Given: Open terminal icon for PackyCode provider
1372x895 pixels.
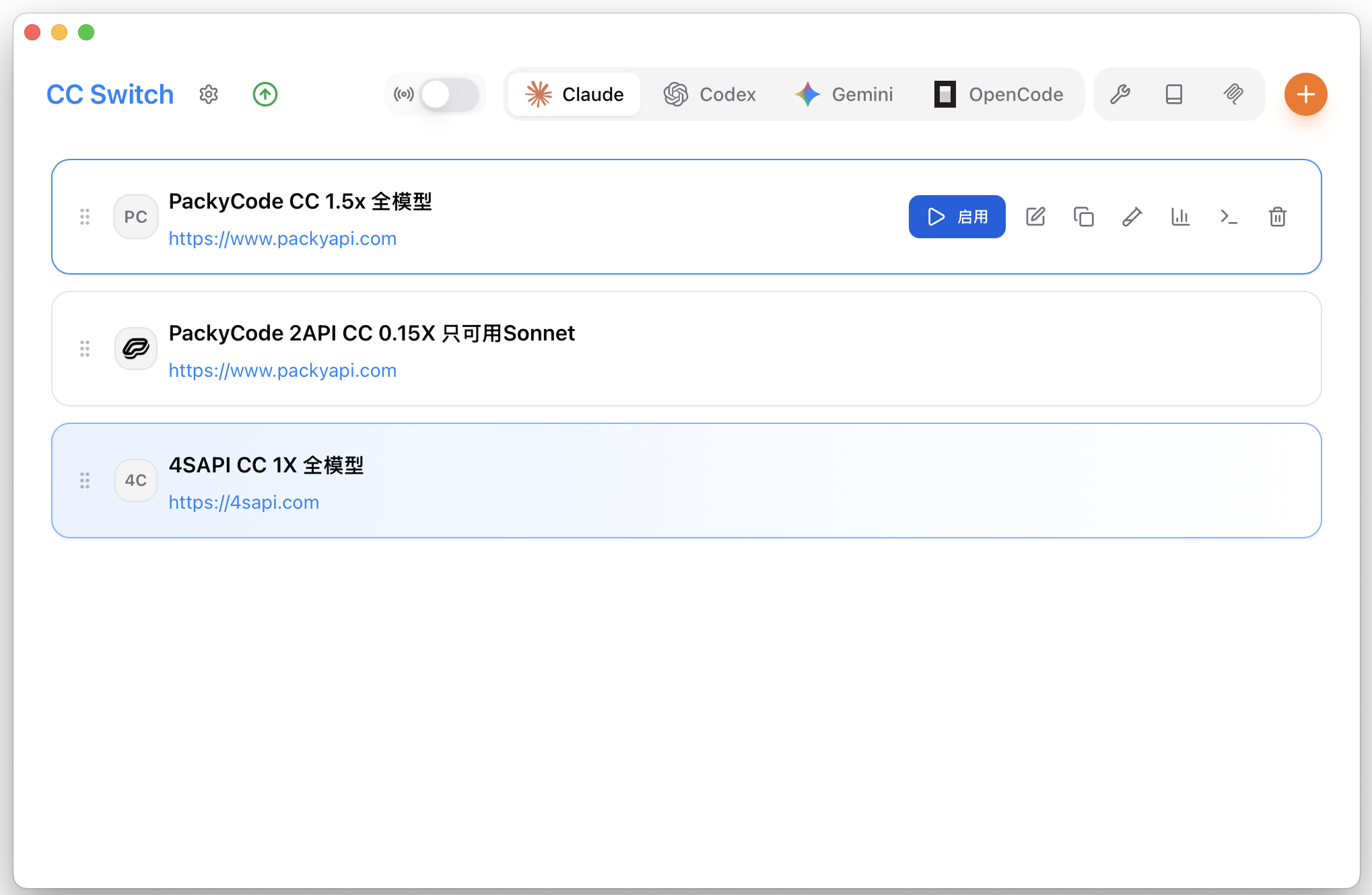Looking at the screenshot, I should point(1229,217).
